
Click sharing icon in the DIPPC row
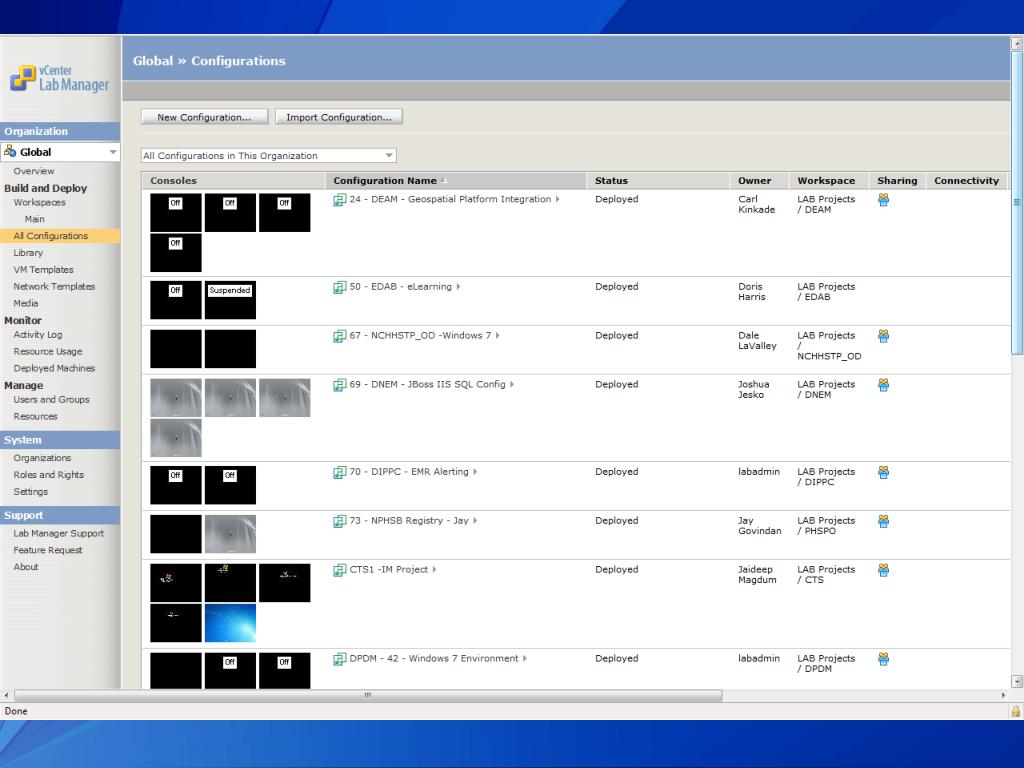[x=884, y=472]
